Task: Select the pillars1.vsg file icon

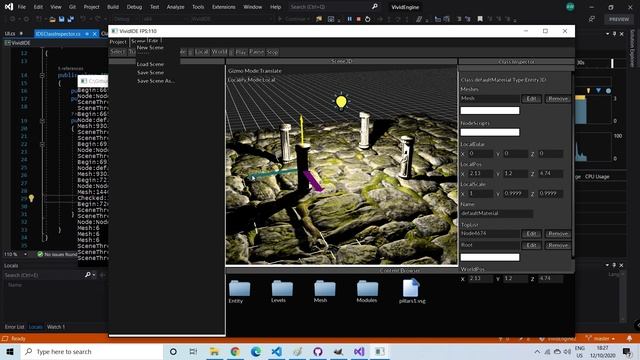Action: point(411,287)
